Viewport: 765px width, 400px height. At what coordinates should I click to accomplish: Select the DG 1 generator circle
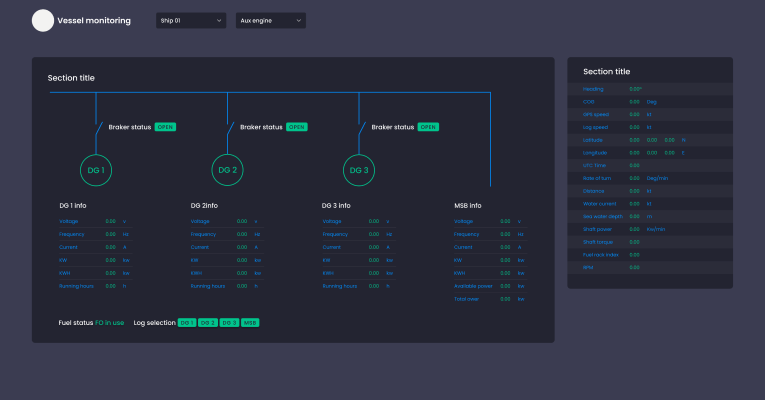tap(96, 170)
